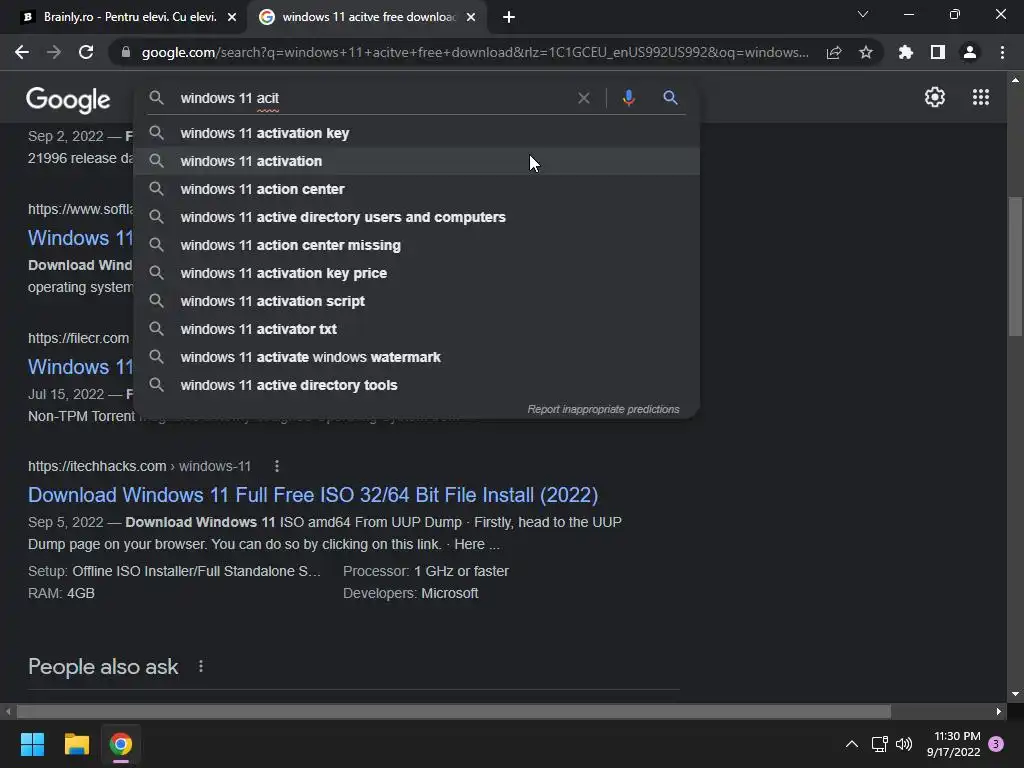Click the vertical scrollbar down arrow
The height and width of the screenshot is (768, 1024).
(x=1015, y=694)
